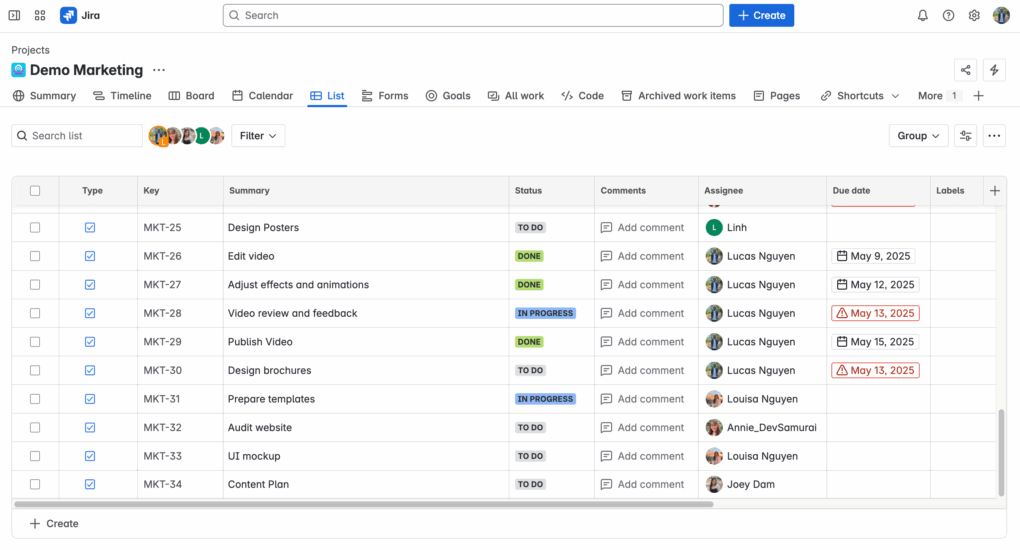Select the MKT-25 row checkbox

[x=35, y=227]
